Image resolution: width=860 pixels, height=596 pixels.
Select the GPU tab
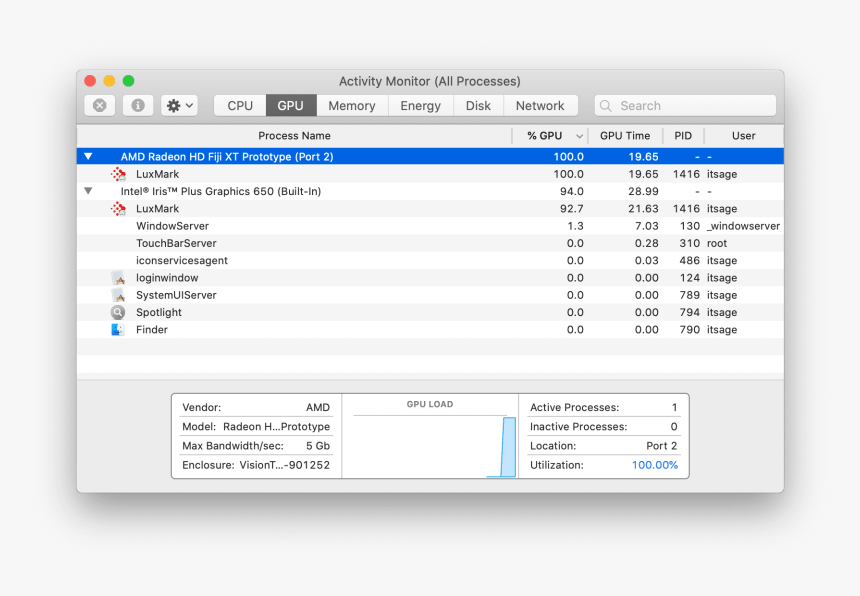[291, 105]
